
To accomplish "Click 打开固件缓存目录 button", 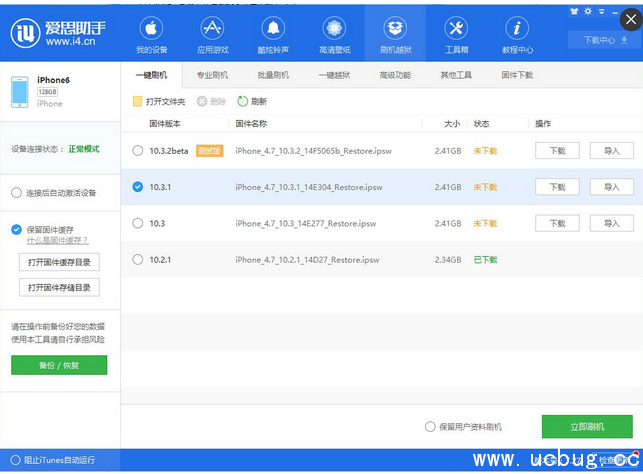I will 59,262.
